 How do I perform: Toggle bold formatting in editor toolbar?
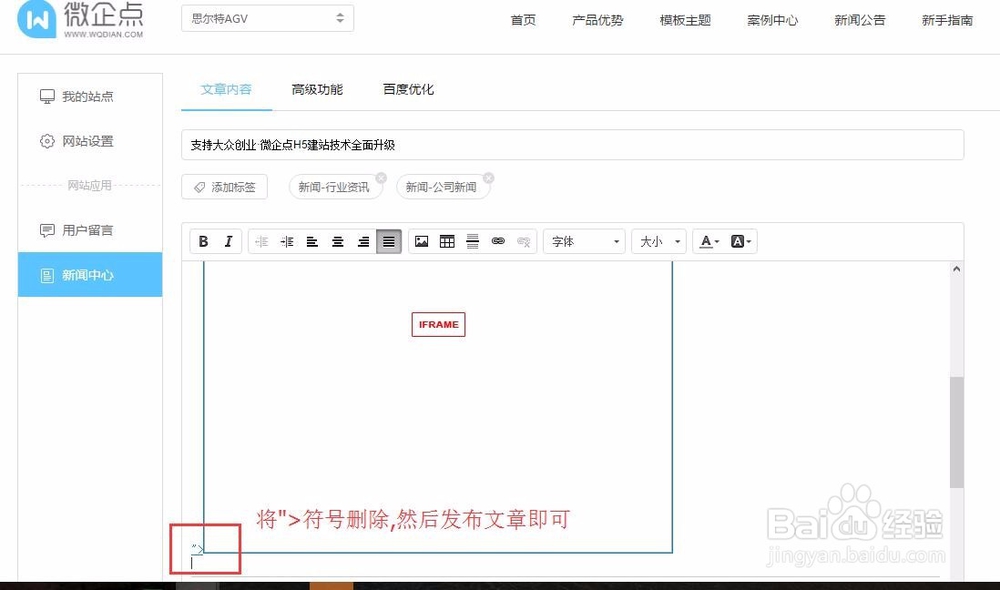[x=203, y=242]
